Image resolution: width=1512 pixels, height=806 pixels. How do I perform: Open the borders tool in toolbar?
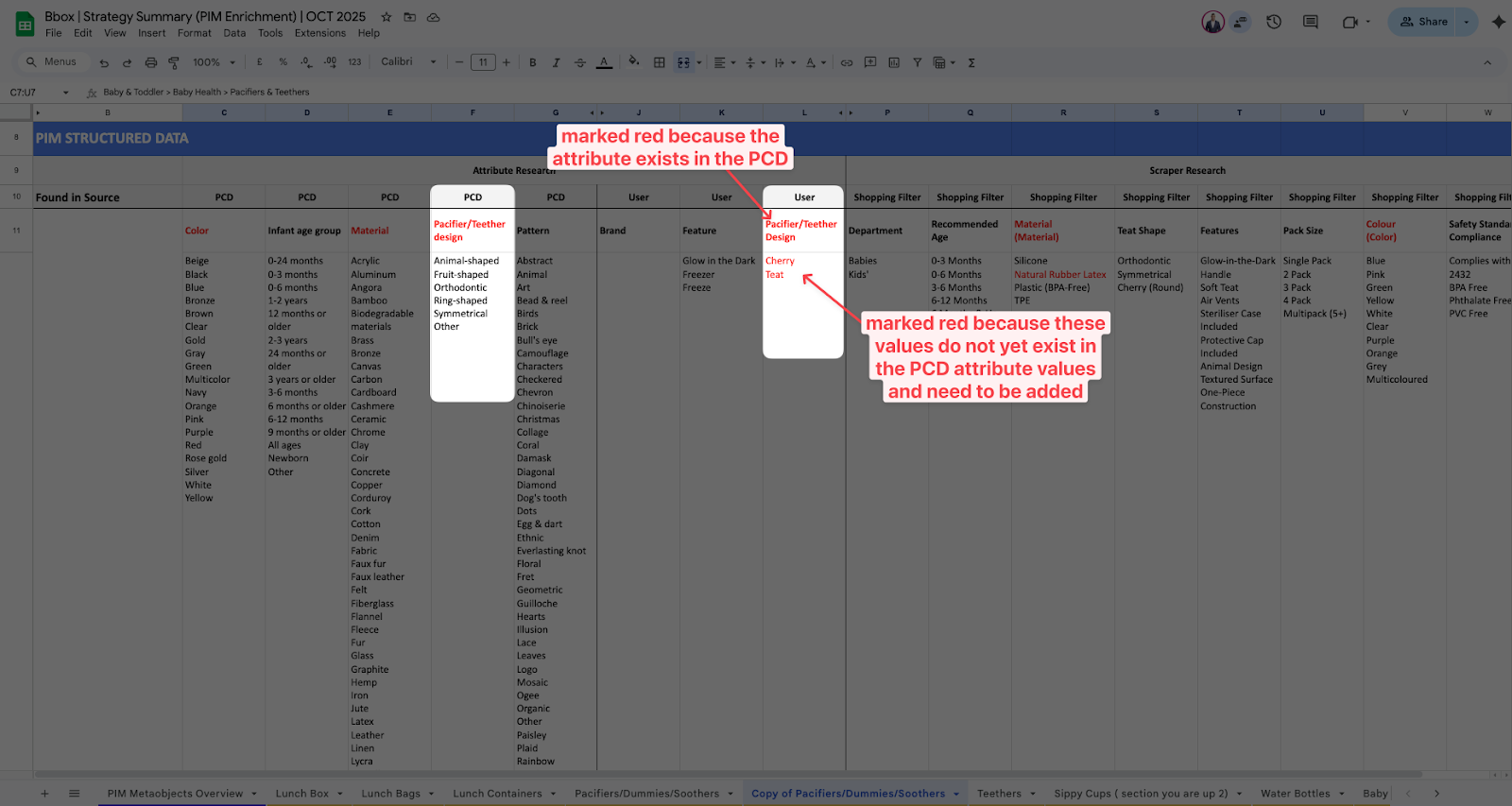[x=660, y=62]
